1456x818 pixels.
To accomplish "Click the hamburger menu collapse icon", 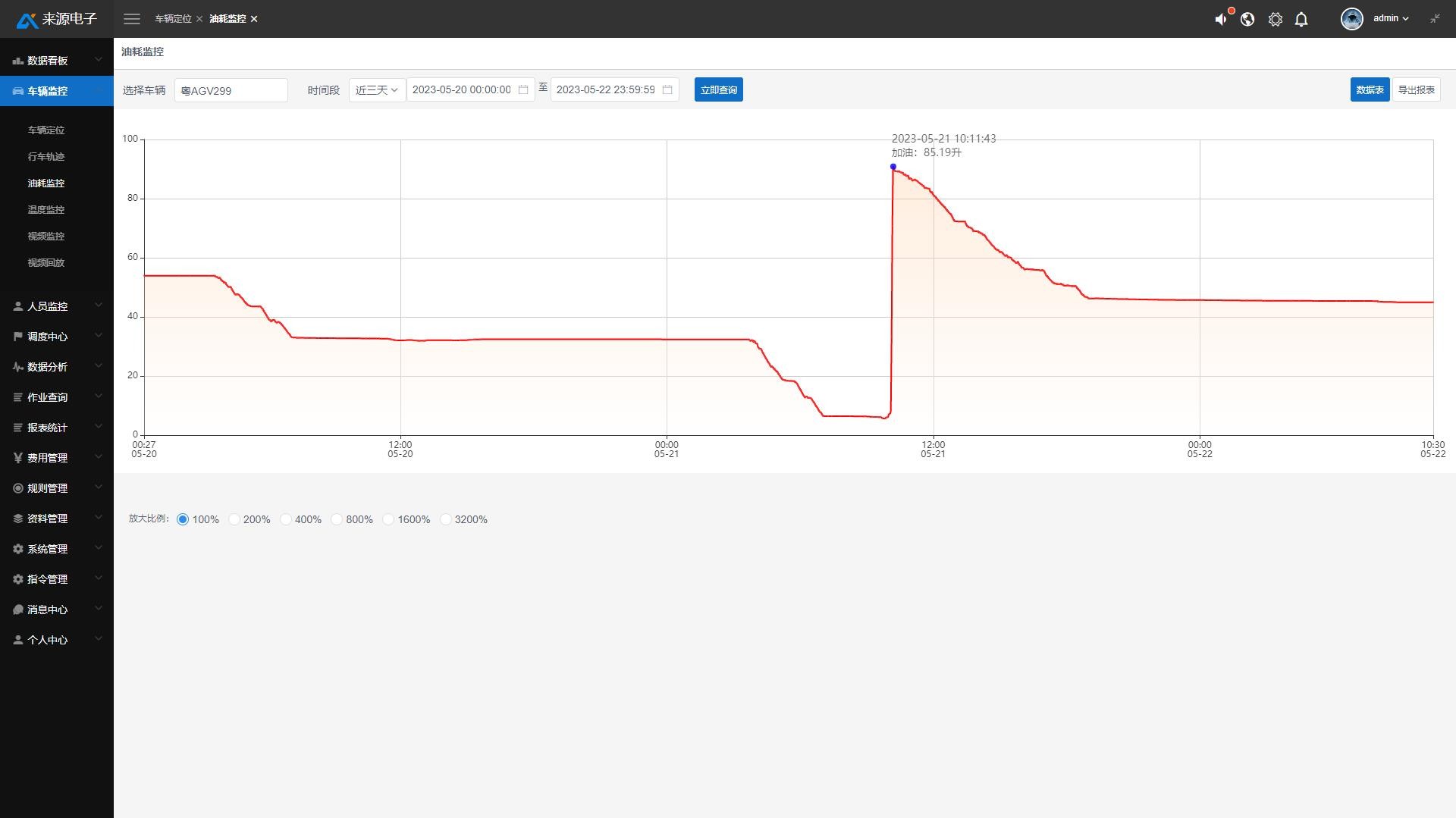I will (x=132, y=19).
